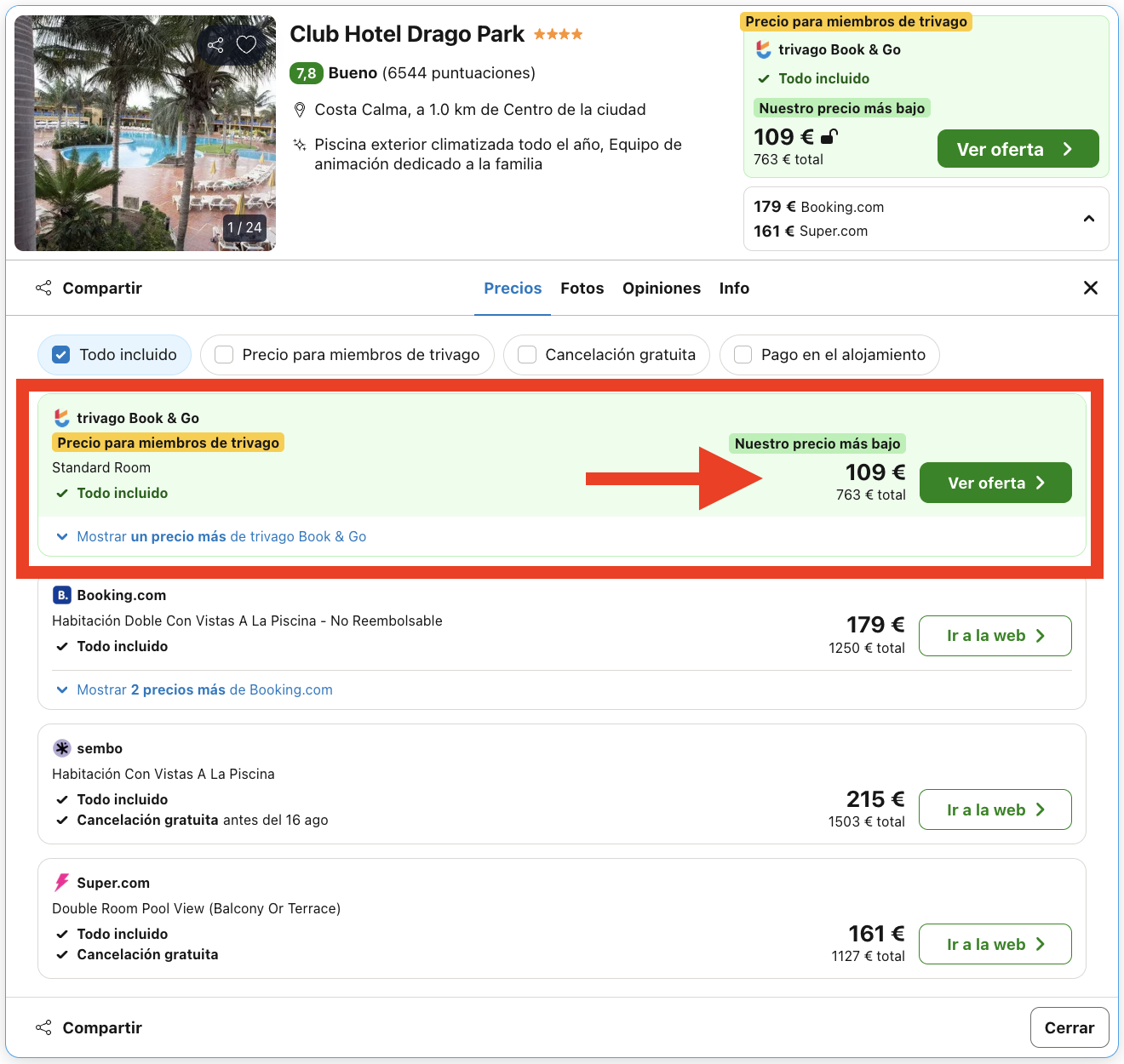Click Habitación Con Vistas A La Piscina text
This screenshot has height=1064, width=1124.
point(163,774)
